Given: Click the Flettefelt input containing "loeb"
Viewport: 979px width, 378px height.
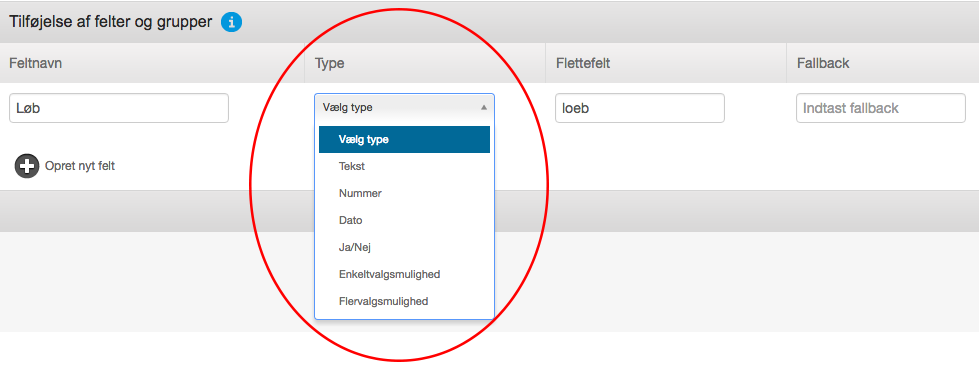Looking at the screenshot, I should (x=640, y=108).
